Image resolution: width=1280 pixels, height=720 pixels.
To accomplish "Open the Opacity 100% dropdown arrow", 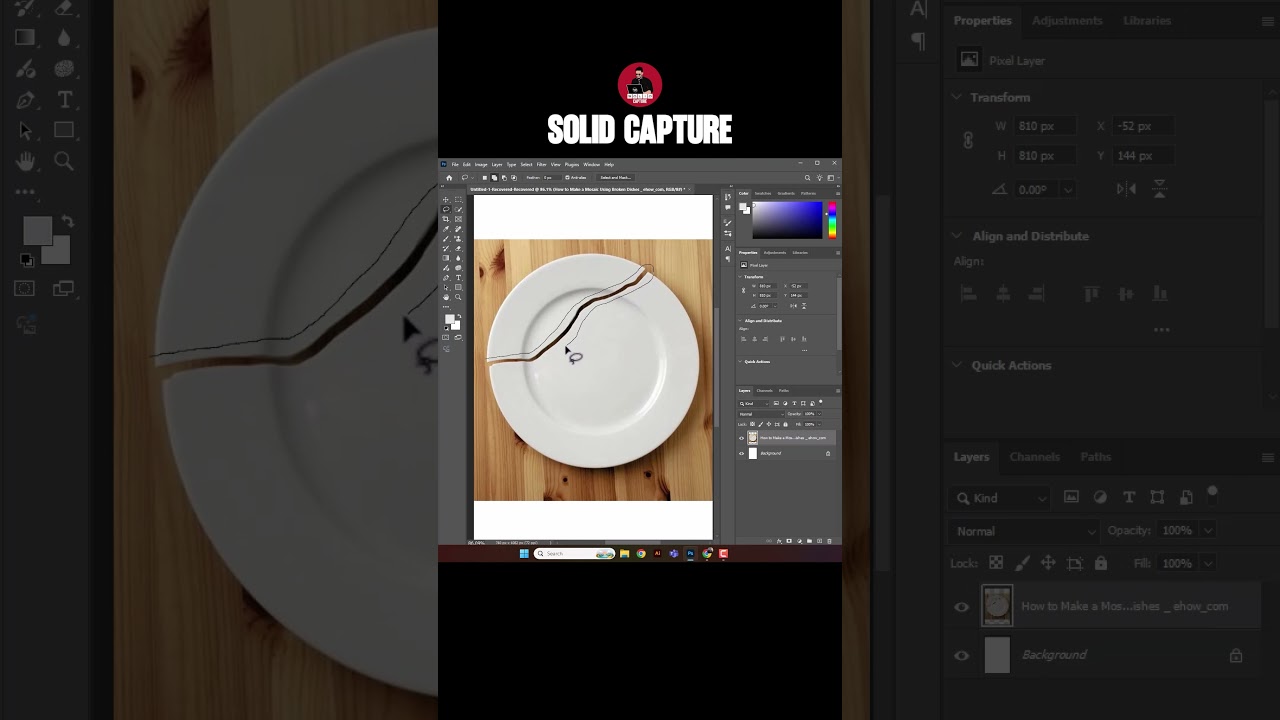I will click(x=819, y=414).
